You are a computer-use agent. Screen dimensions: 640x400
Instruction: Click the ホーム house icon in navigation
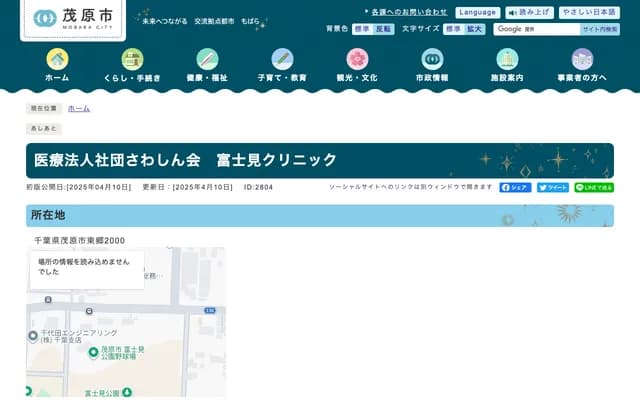point(57,59)
